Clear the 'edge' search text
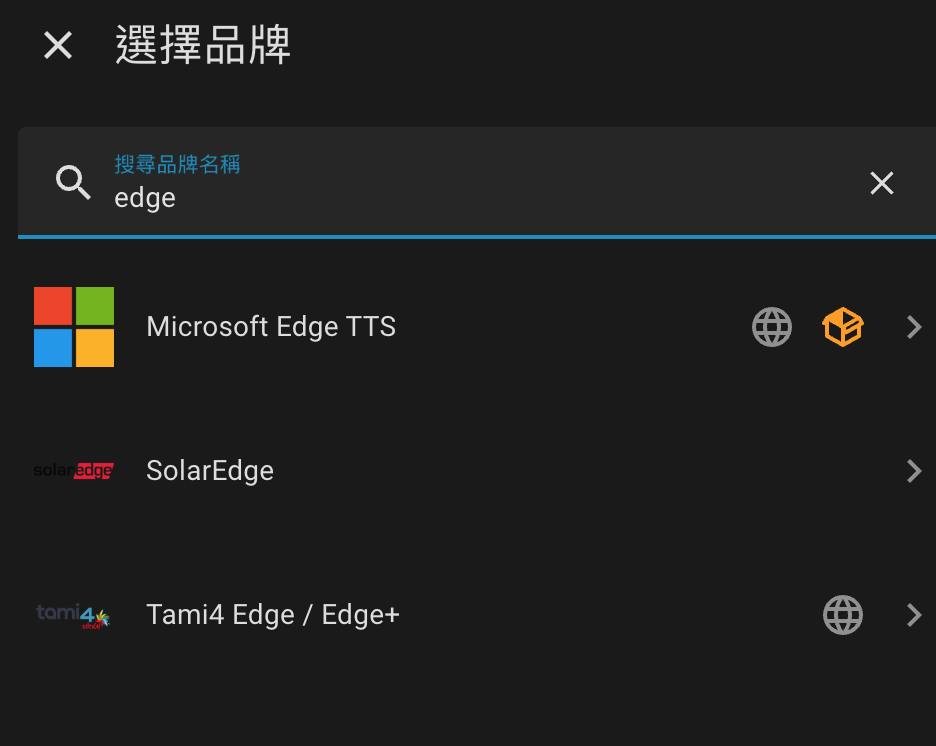Image resolution: width=936 pixels, height=746 pixels. click(x=881, y=183)
